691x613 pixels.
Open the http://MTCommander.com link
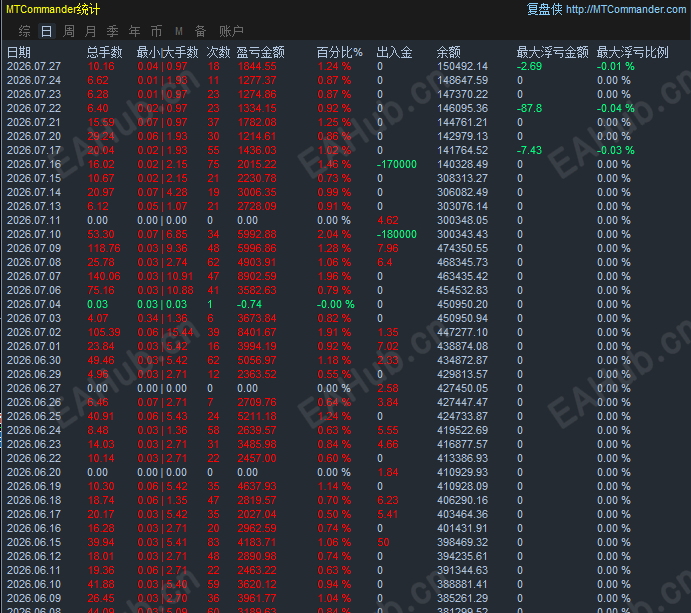(626, 9)
